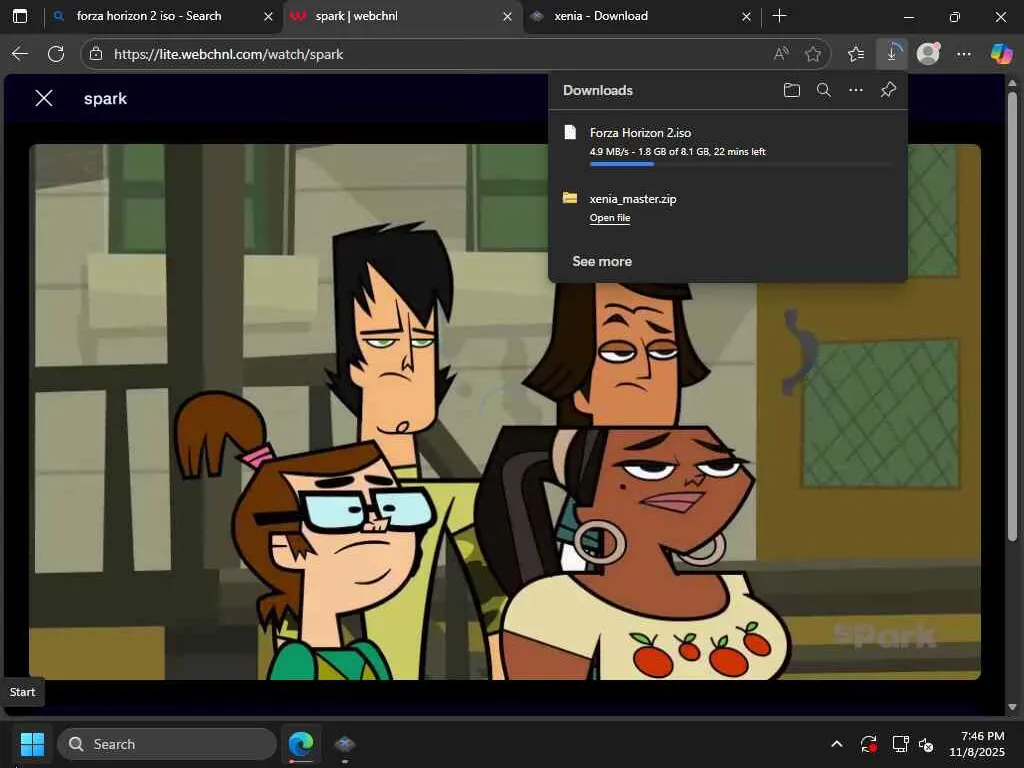
Task: Search downloads with the magnifier icon
Action: (823, 90)
